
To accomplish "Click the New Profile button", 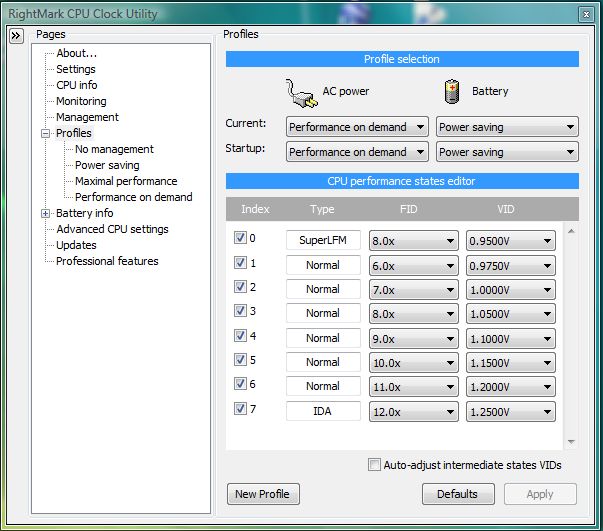I will point(263,494).
